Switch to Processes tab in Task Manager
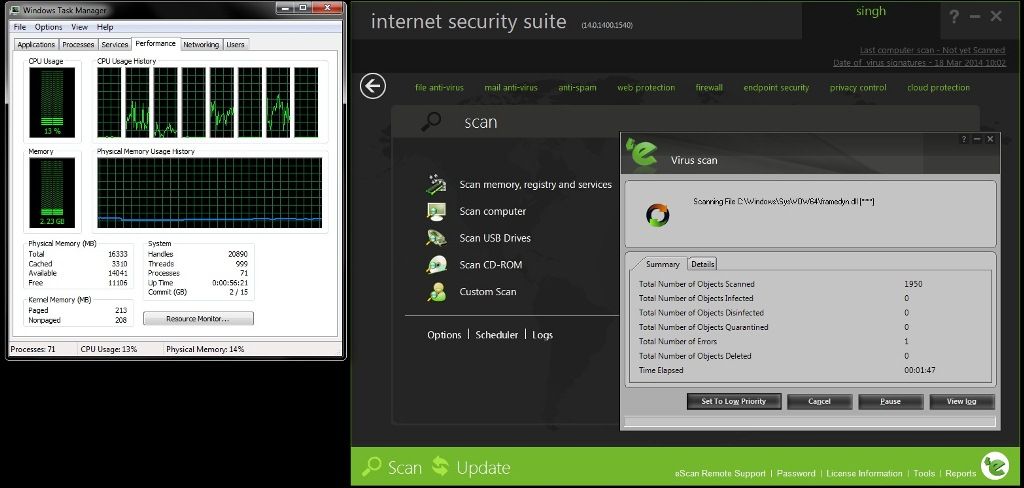The height and width of the screenshot is (488, 1024). [x=78, y=44]
